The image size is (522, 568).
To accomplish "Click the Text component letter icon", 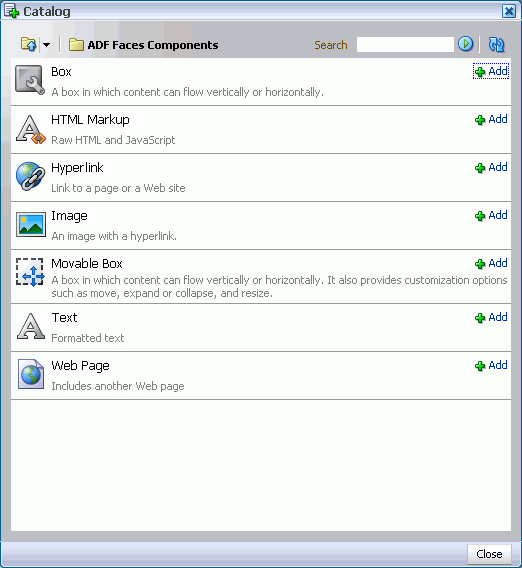I will 31,326.
